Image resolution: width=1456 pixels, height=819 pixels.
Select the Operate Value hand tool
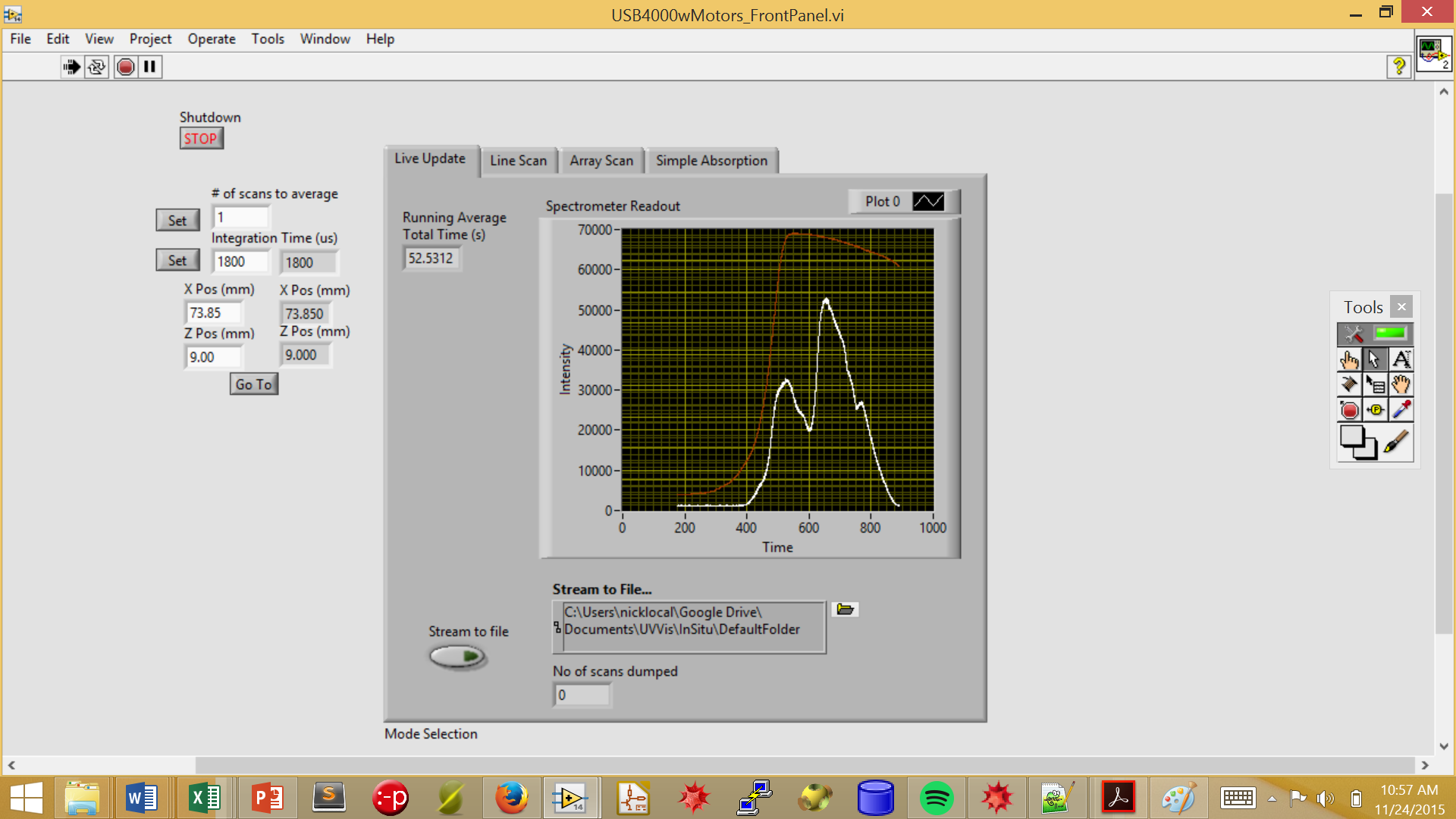pos(1349,359)
